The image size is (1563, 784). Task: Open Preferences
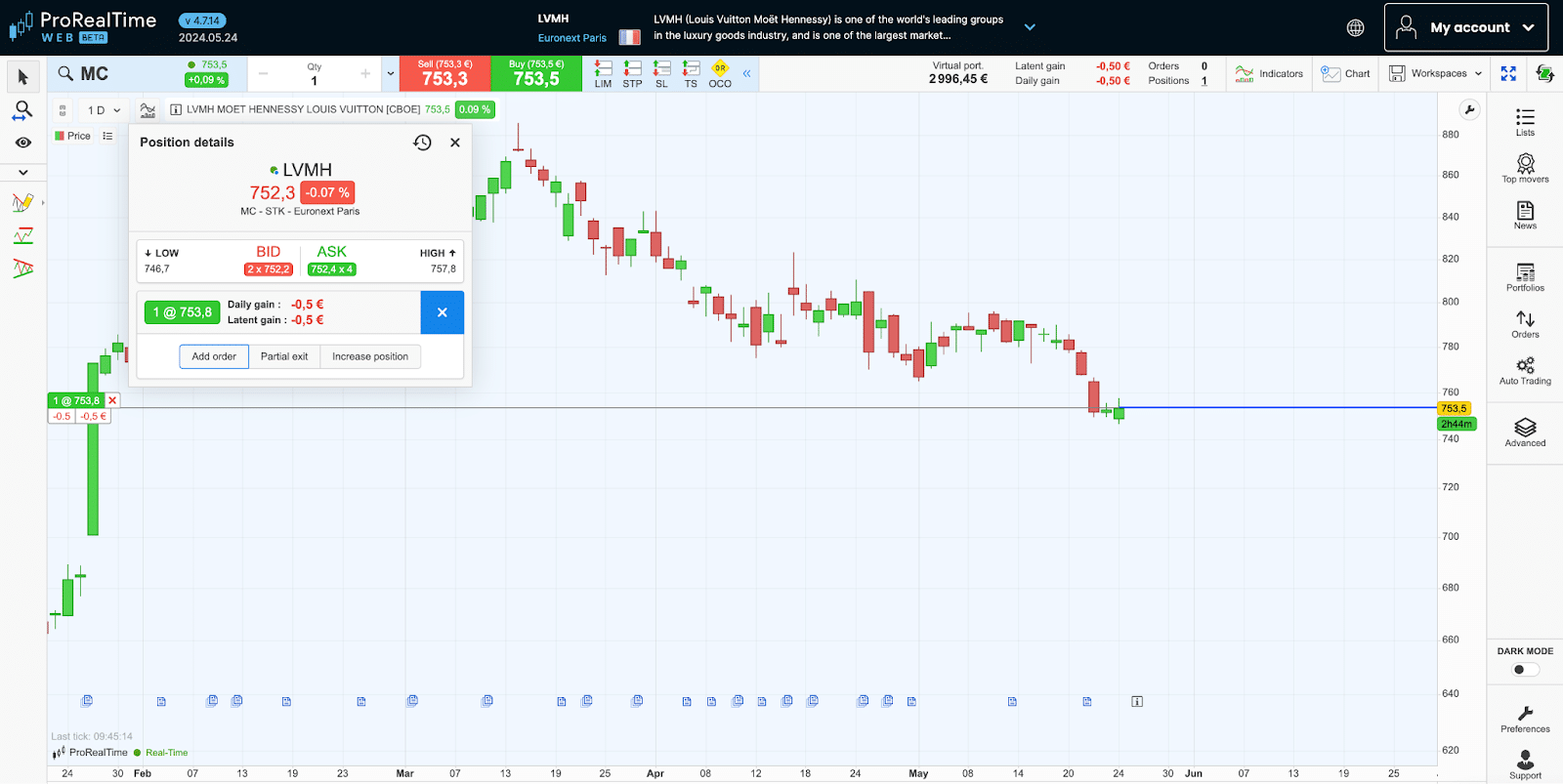pyautogui.click(x=1525, y=719)
